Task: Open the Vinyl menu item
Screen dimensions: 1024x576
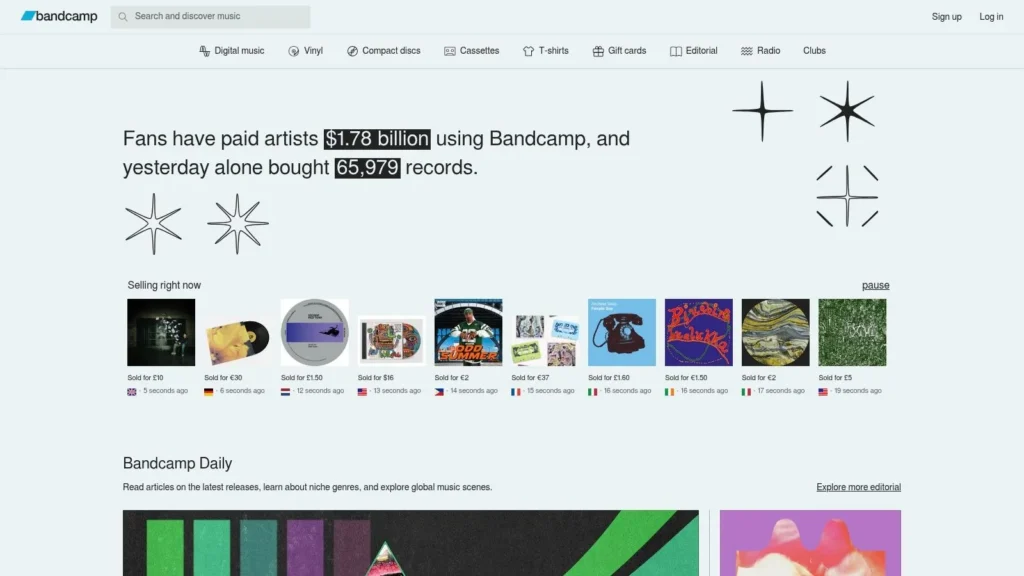Action: pyautogui.click(x=306, y=51)
